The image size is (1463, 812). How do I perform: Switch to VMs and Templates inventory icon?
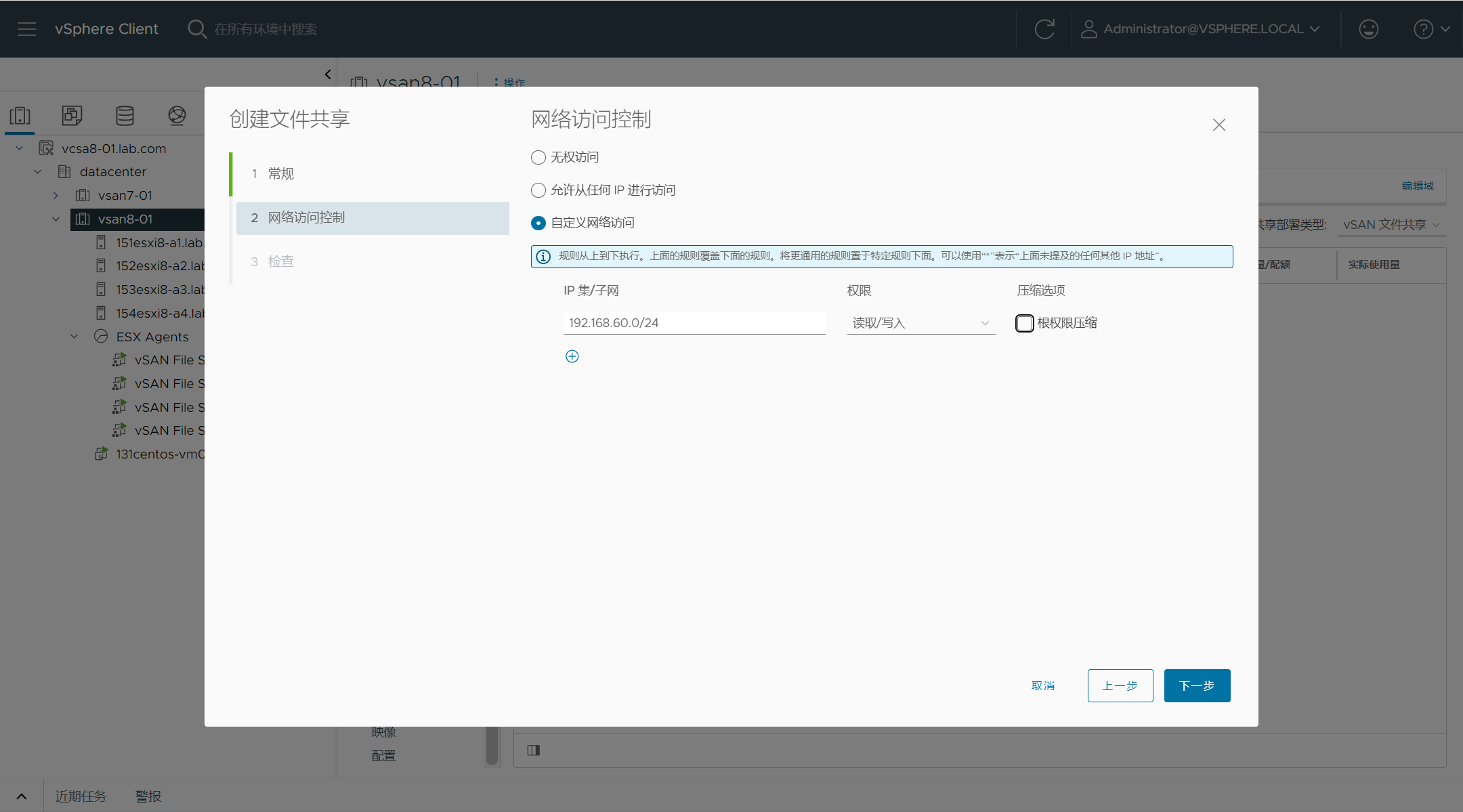(x=72, y=116)
